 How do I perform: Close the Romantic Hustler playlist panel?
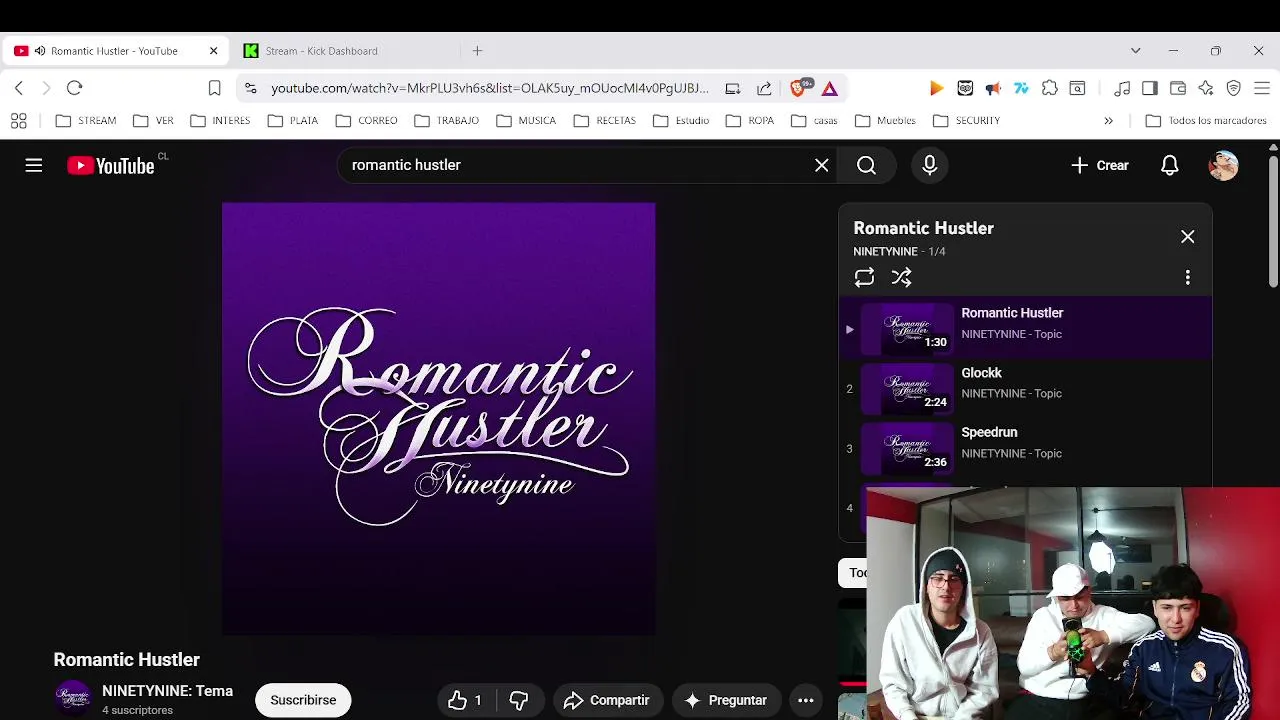point(1187,237)
